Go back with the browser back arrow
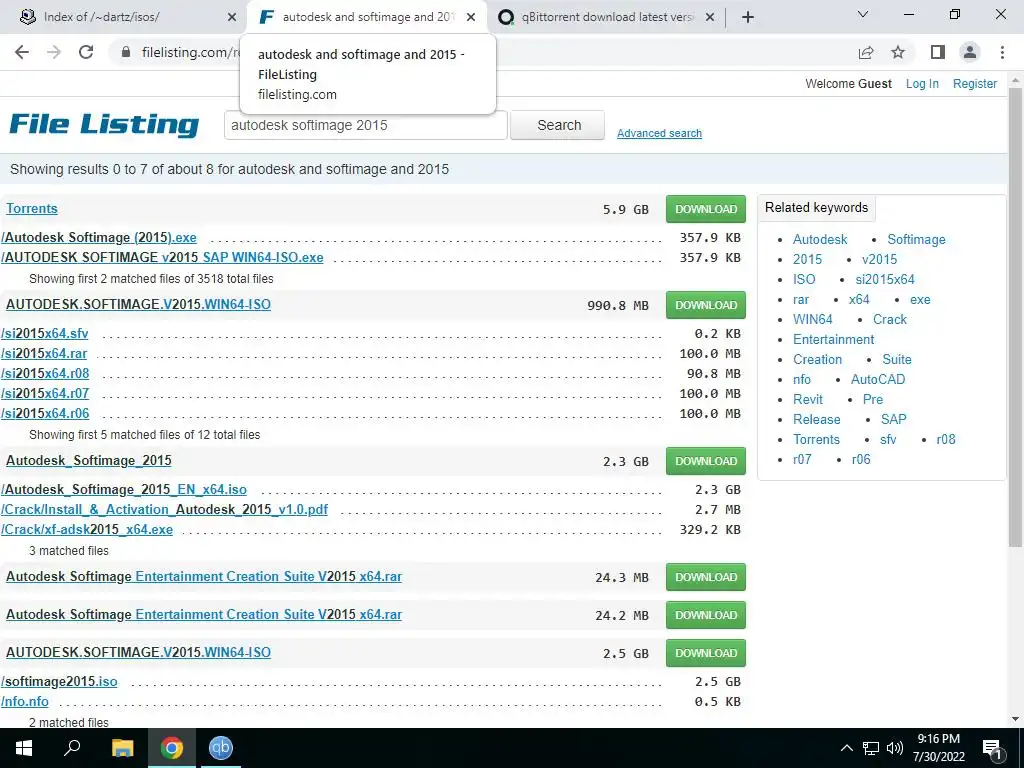Viewport: 1024px width, 768px height. tap(22, 52)
